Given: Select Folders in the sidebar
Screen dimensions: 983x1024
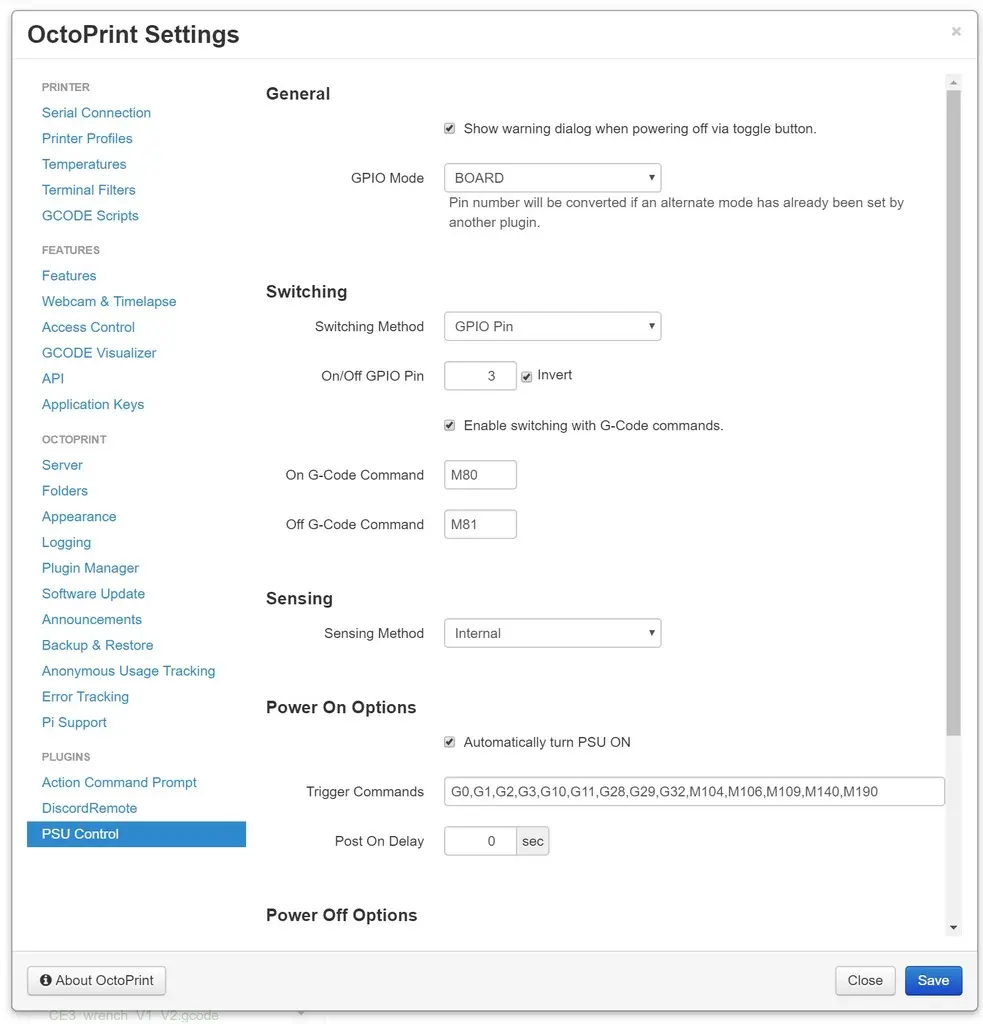Looking at the screenshot, I should (65, 490).
